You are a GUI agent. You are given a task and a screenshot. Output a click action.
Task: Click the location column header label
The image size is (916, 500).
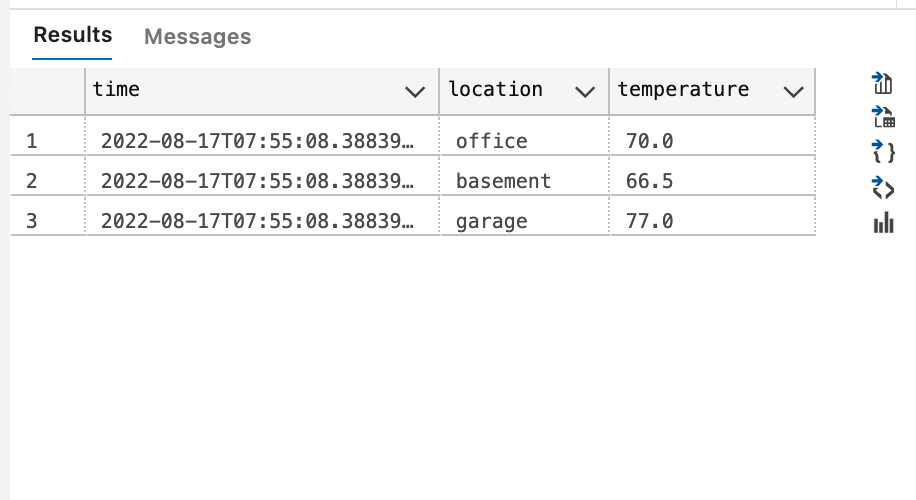tap(496, 89)
